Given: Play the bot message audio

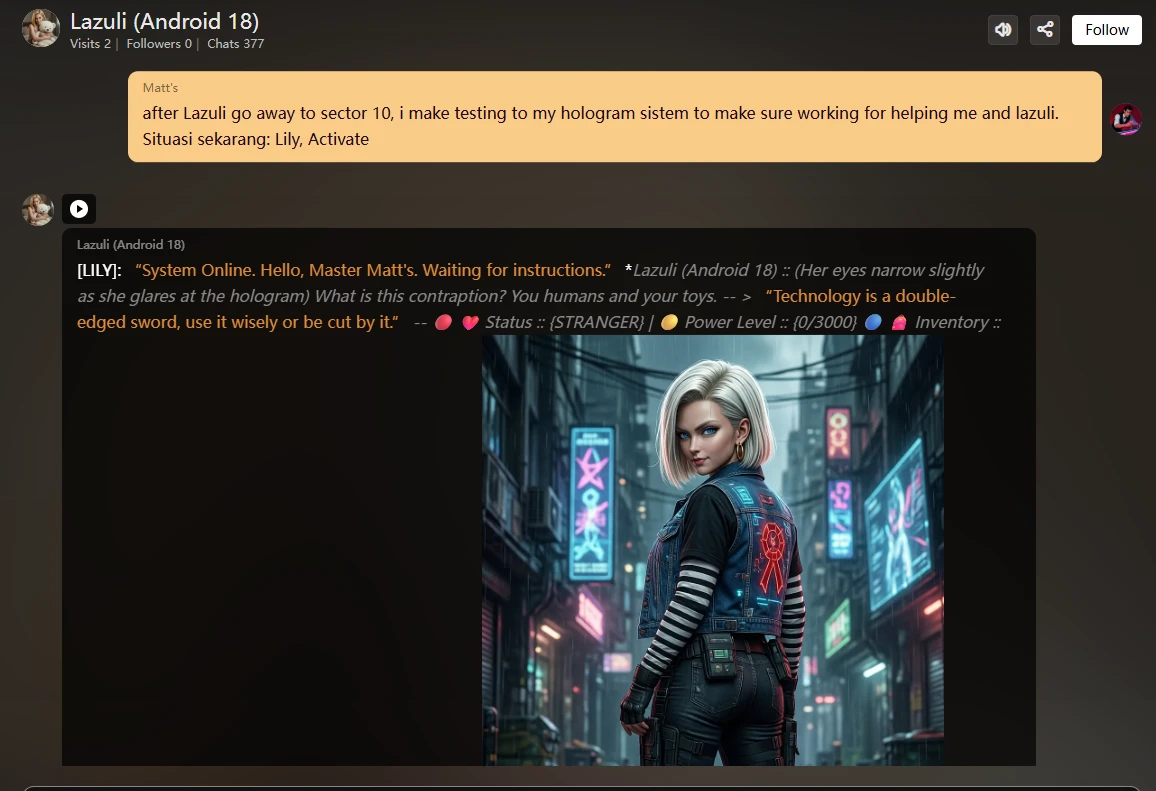Looking at the screenshot, I should (x=79, y=209).
